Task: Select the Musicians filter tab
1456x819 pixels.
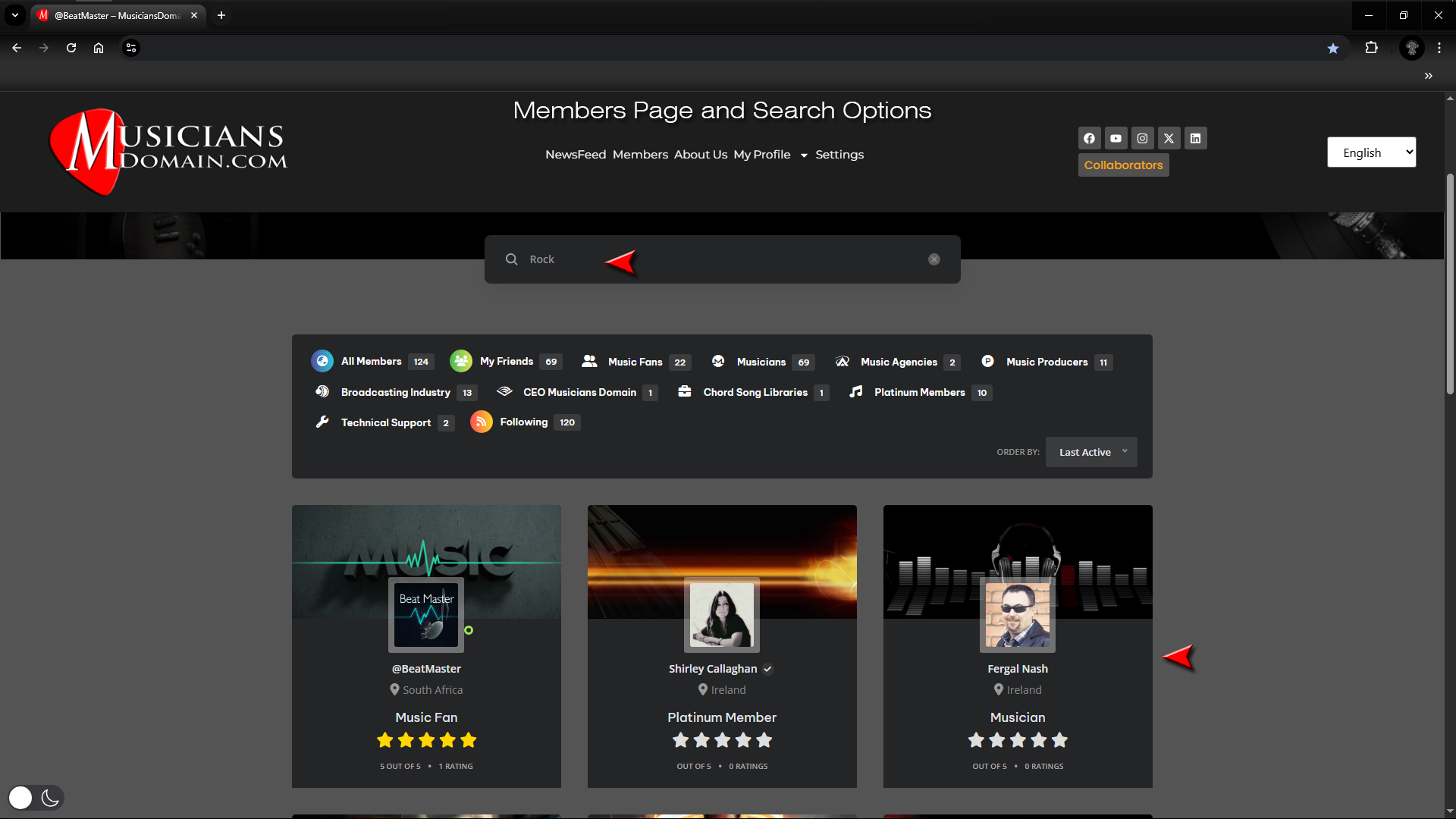Action: coord(763,362)
